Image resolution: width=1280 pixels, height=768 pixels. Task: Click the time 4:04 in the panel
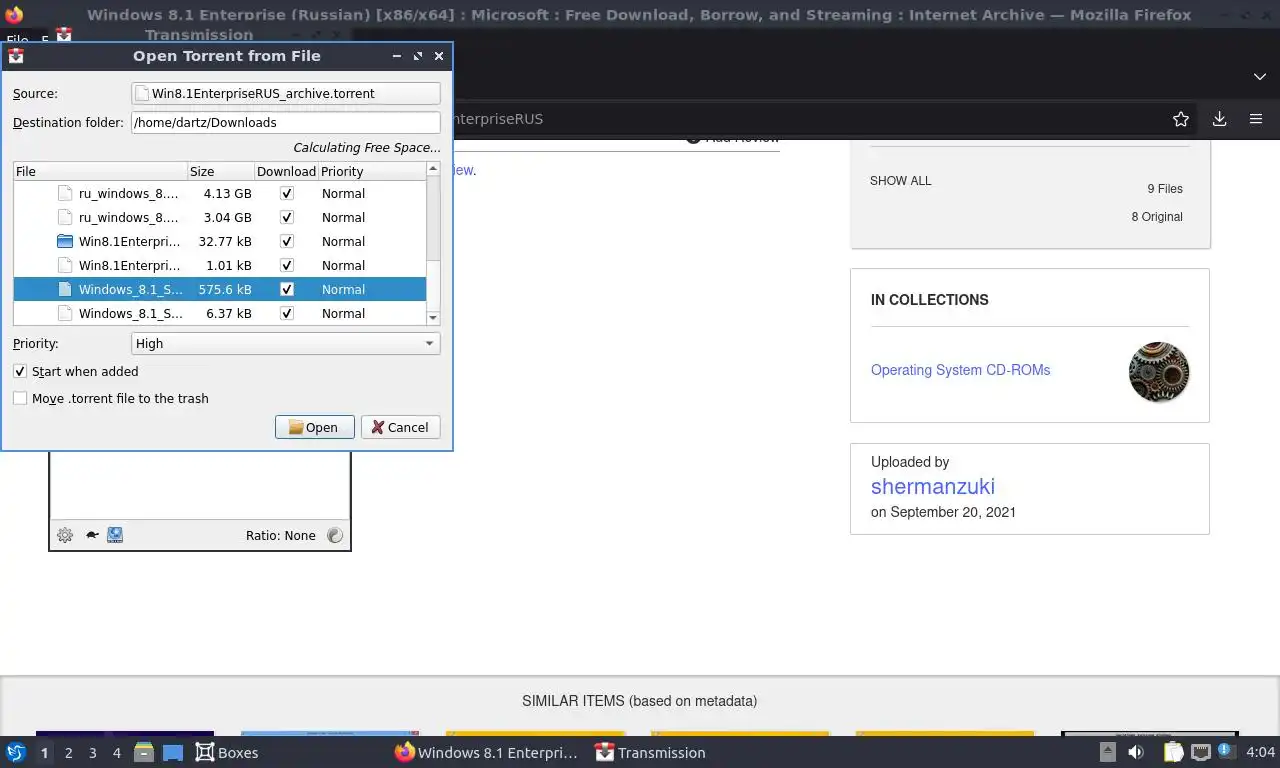[1261, 752]
